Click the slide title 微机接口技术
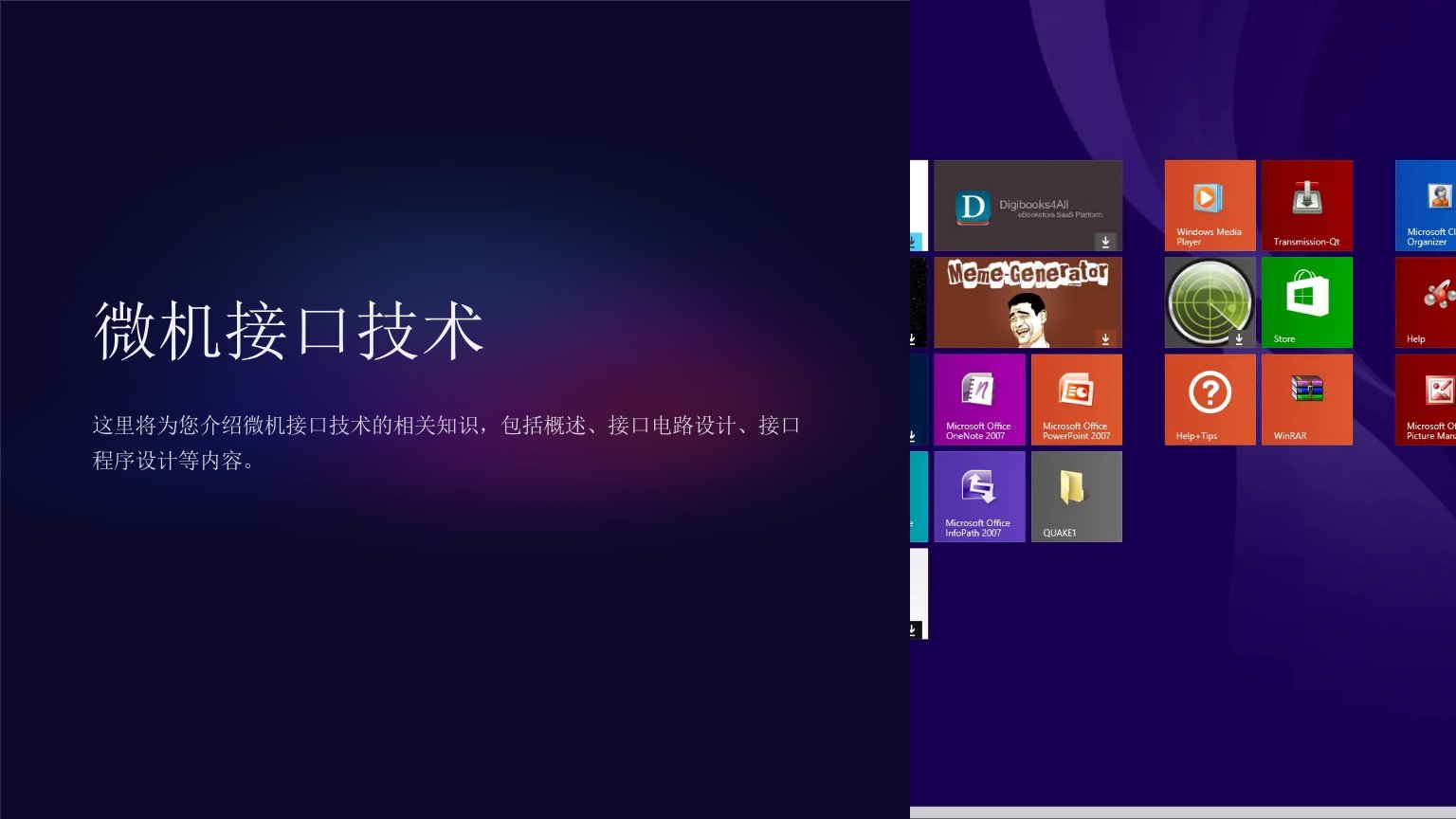Image resolution: width=1456 pixels, height=819 pixels. (289, 331)
